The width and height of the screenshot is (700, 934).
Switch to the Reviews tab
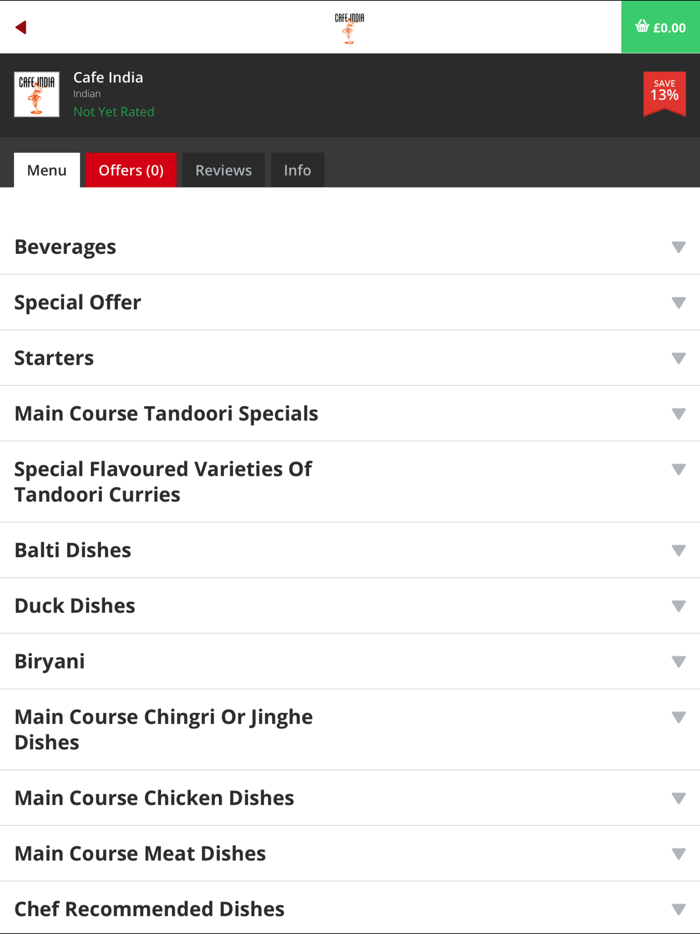point(223,170)
